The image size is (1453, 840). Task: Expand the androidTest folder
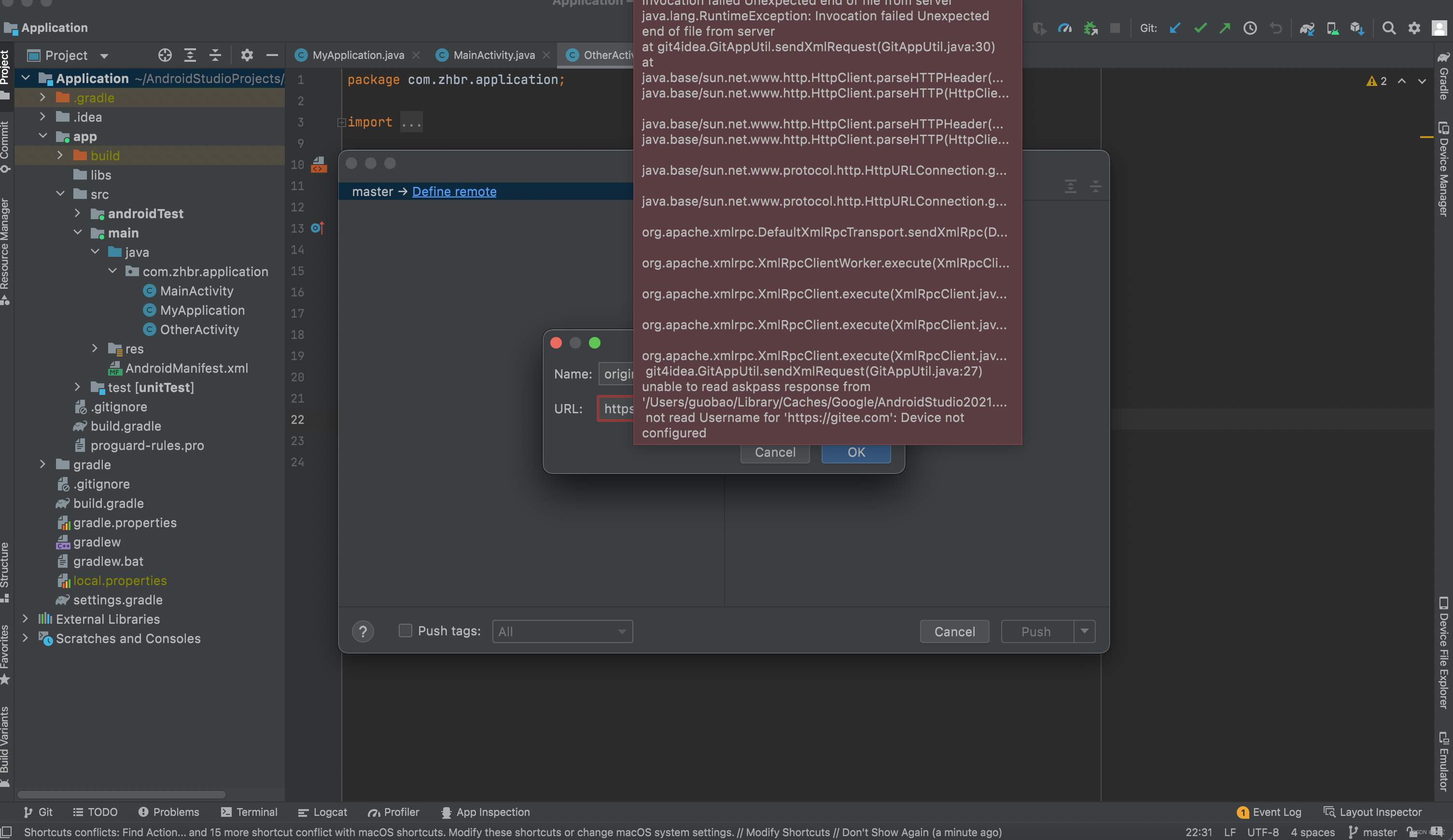click(x=77, y=213)
